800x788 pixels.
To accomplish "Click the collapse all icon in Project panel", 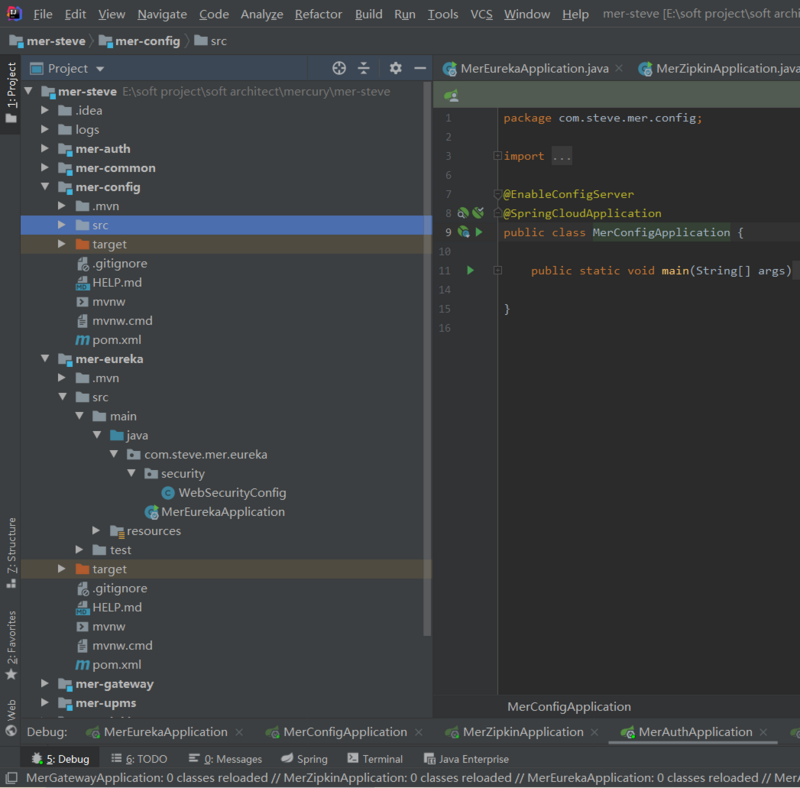I will (364, 68).
